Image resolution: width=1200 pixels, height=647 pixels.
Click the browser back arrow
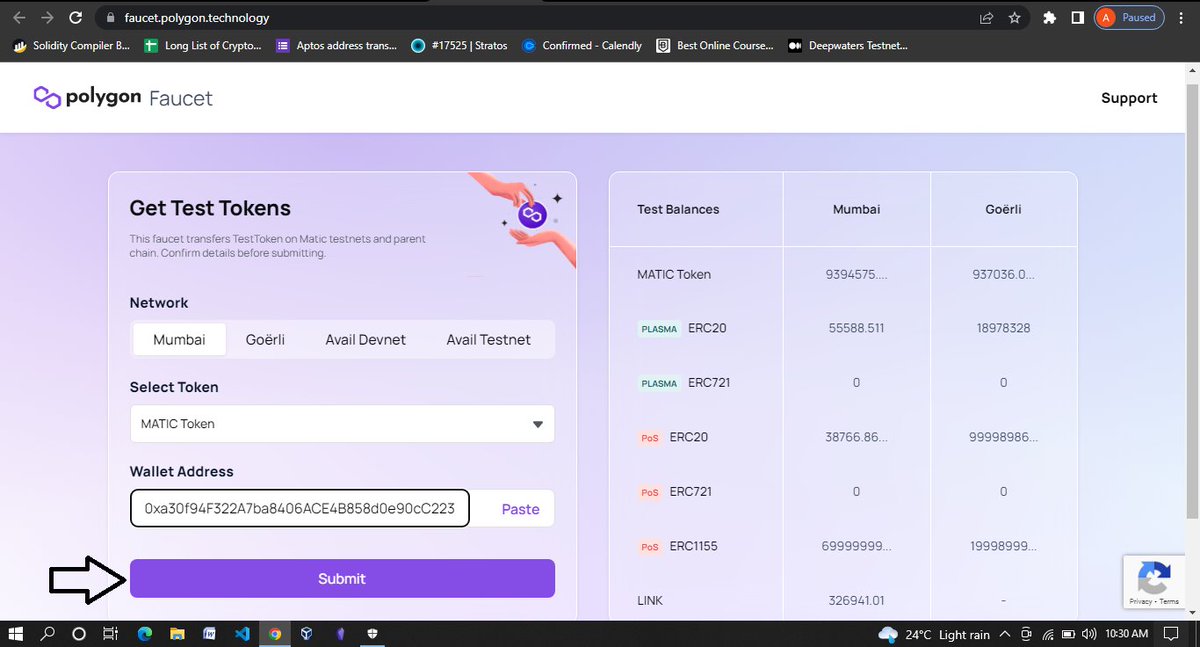[19, 17]
